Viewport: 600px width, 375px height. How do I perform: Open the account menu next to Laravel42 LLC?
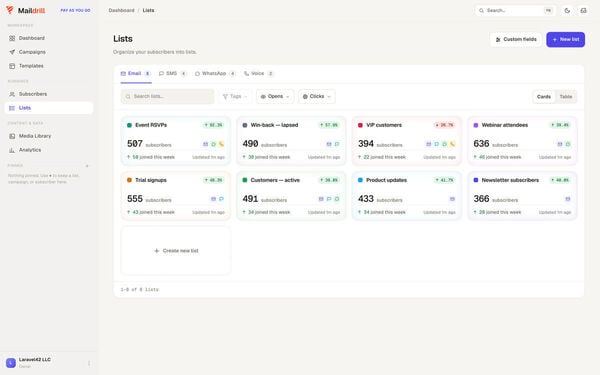89,363
